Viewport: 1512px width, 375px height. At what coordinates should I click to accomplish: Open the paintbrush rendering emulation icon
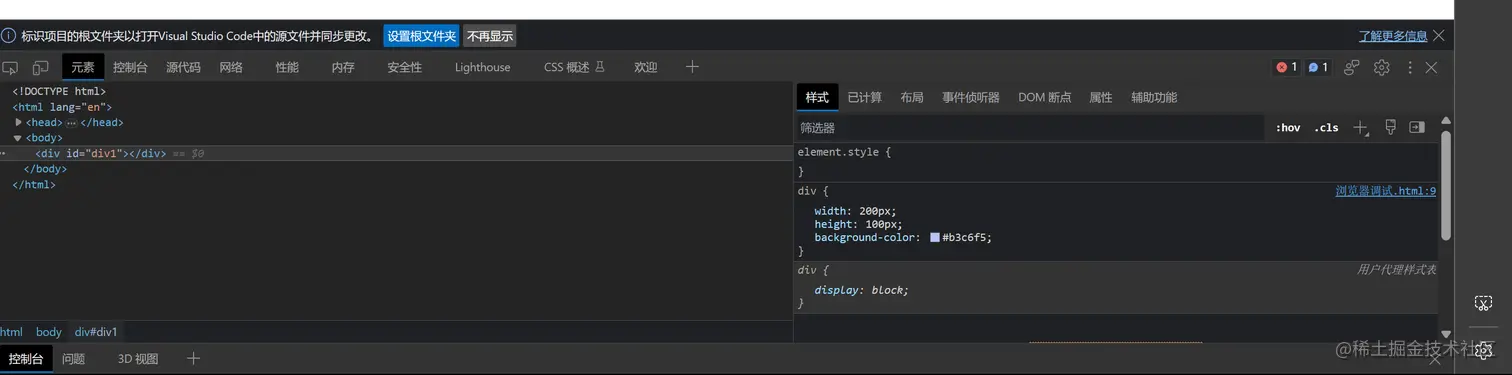[x=1390, y=127]
